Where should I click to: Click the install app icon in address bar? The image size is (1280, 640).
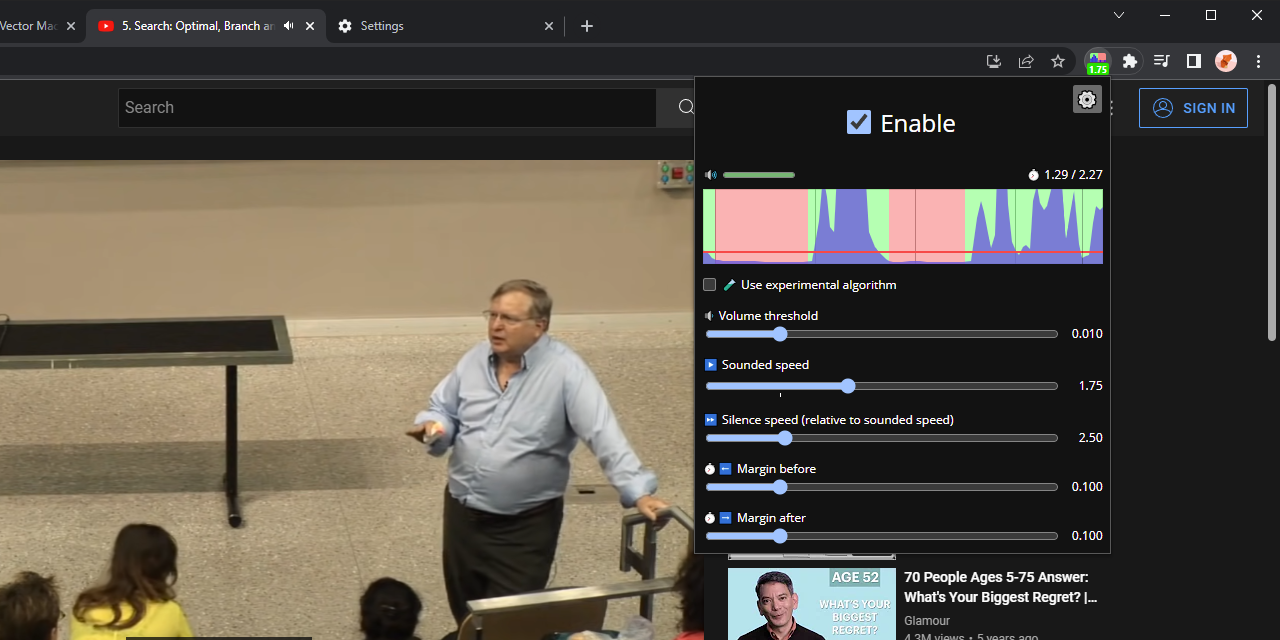(x=993, y=61)
